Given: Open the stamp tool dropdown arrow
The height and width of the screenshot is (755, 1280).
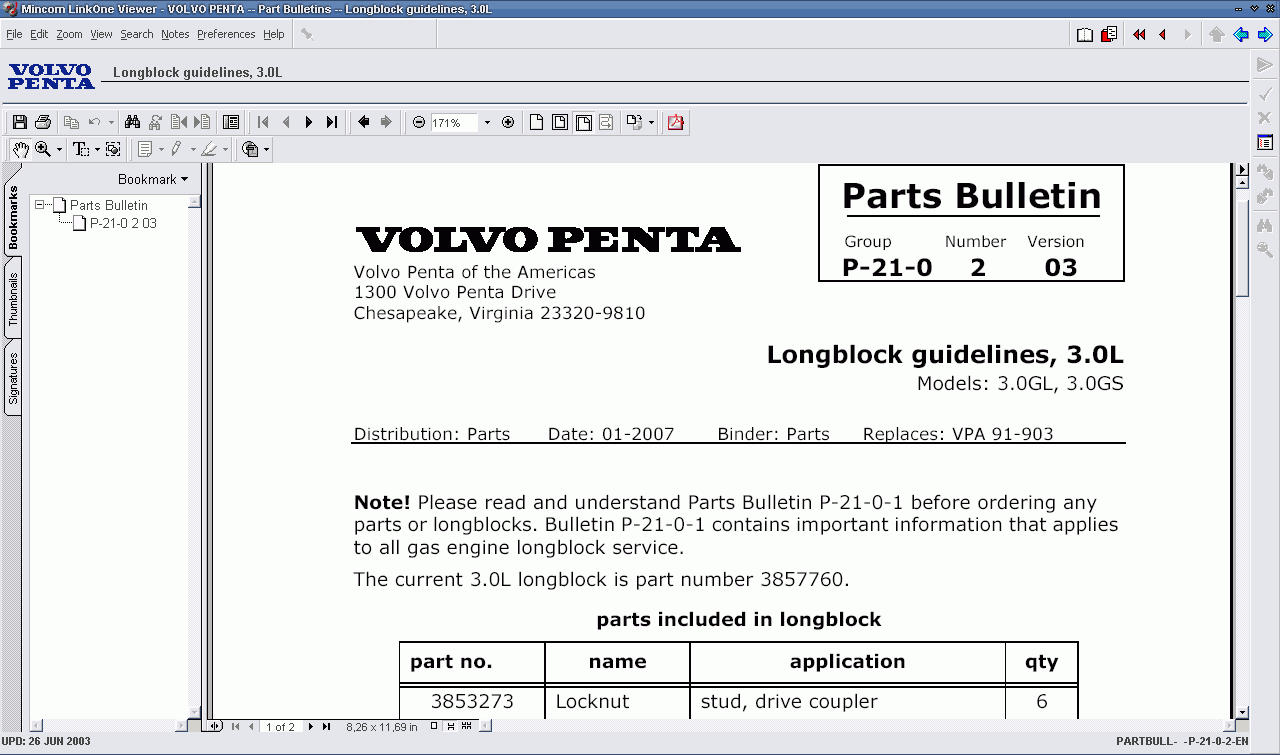Looking at the screenshot, I should 266,149.
